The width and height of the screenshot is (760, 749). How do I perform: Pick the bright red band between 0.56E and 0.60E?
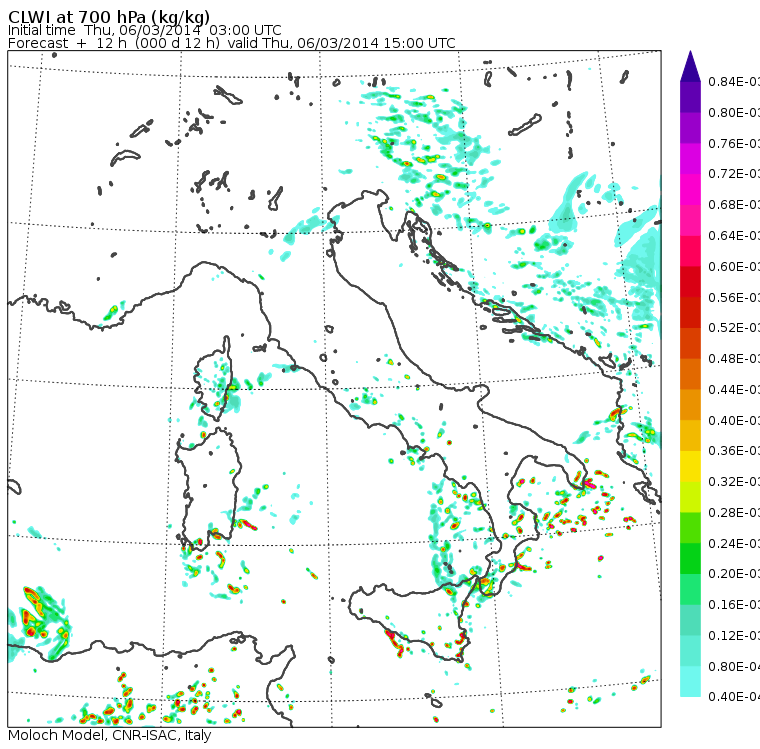pos(690,282)
